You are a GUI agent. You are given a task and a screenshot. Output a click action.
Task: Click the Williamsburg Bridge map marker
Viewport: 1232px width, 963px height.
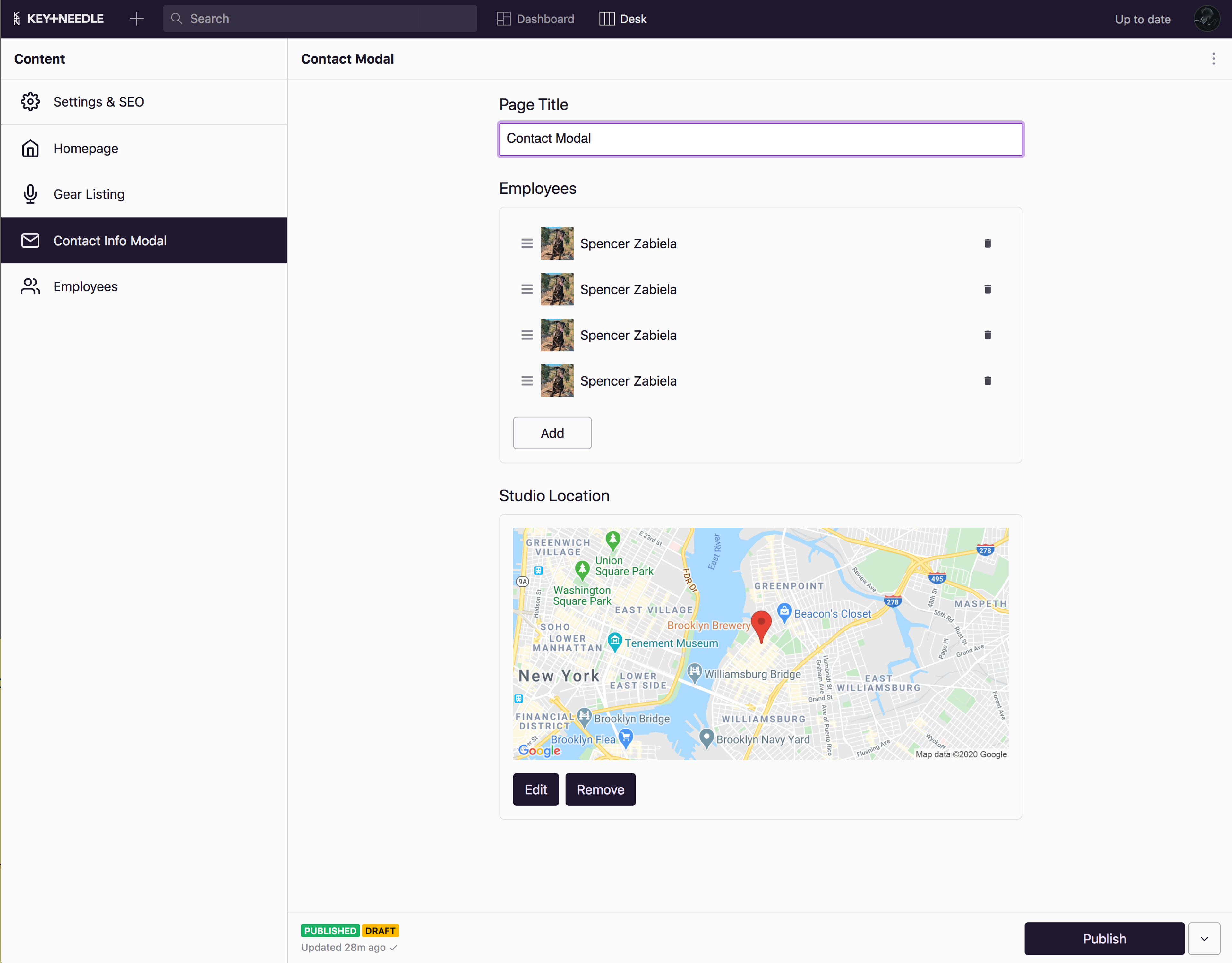(x=694, y=673)
